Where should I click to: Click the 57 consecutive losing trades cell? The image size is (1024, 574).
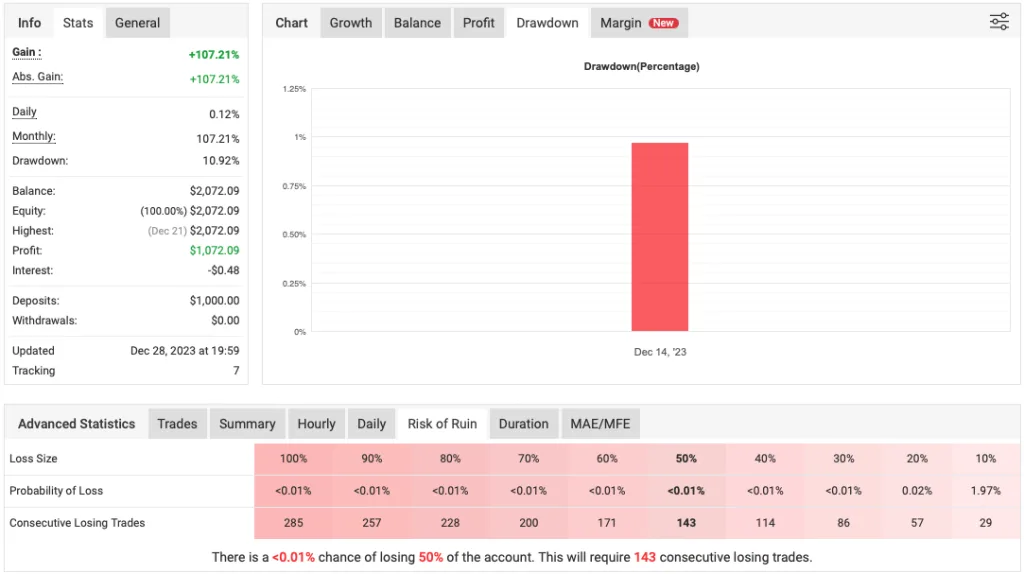pyautogui.click(x=917, y=523)
